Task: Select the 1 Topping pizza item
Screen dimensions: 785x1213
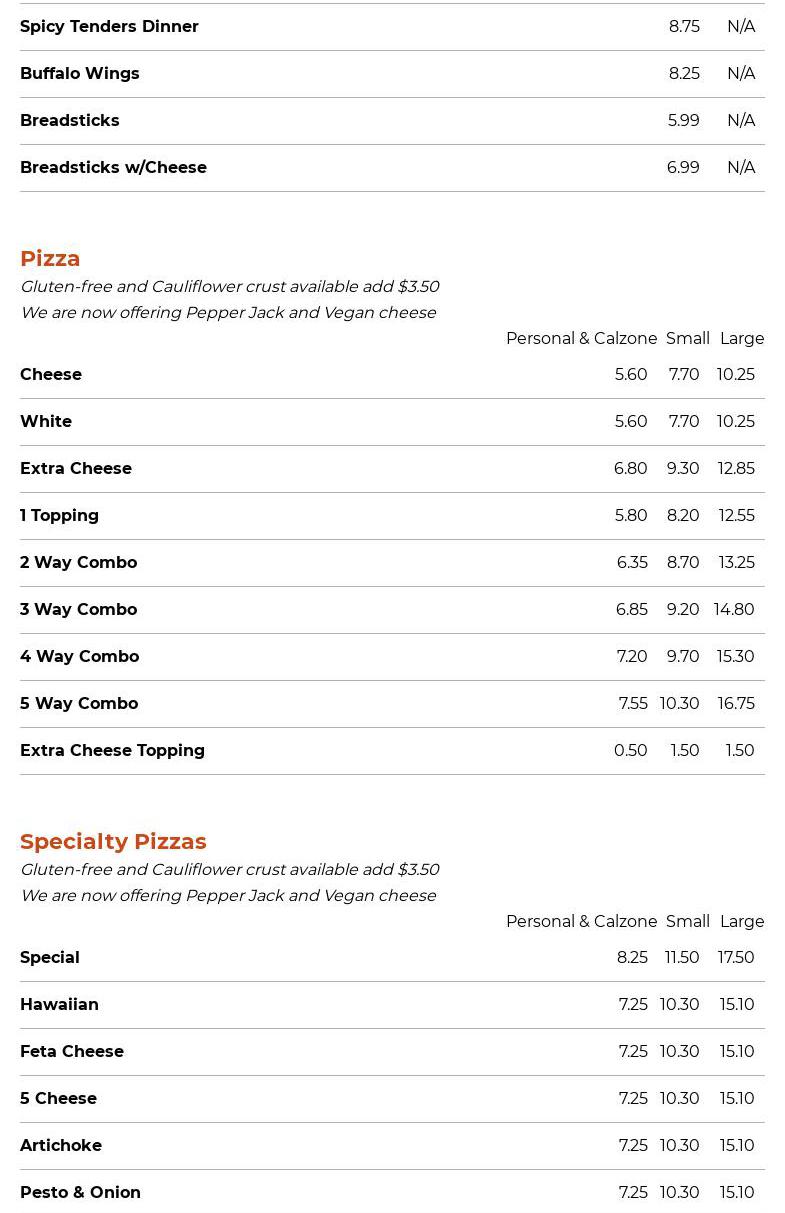Action: point(59,515)
